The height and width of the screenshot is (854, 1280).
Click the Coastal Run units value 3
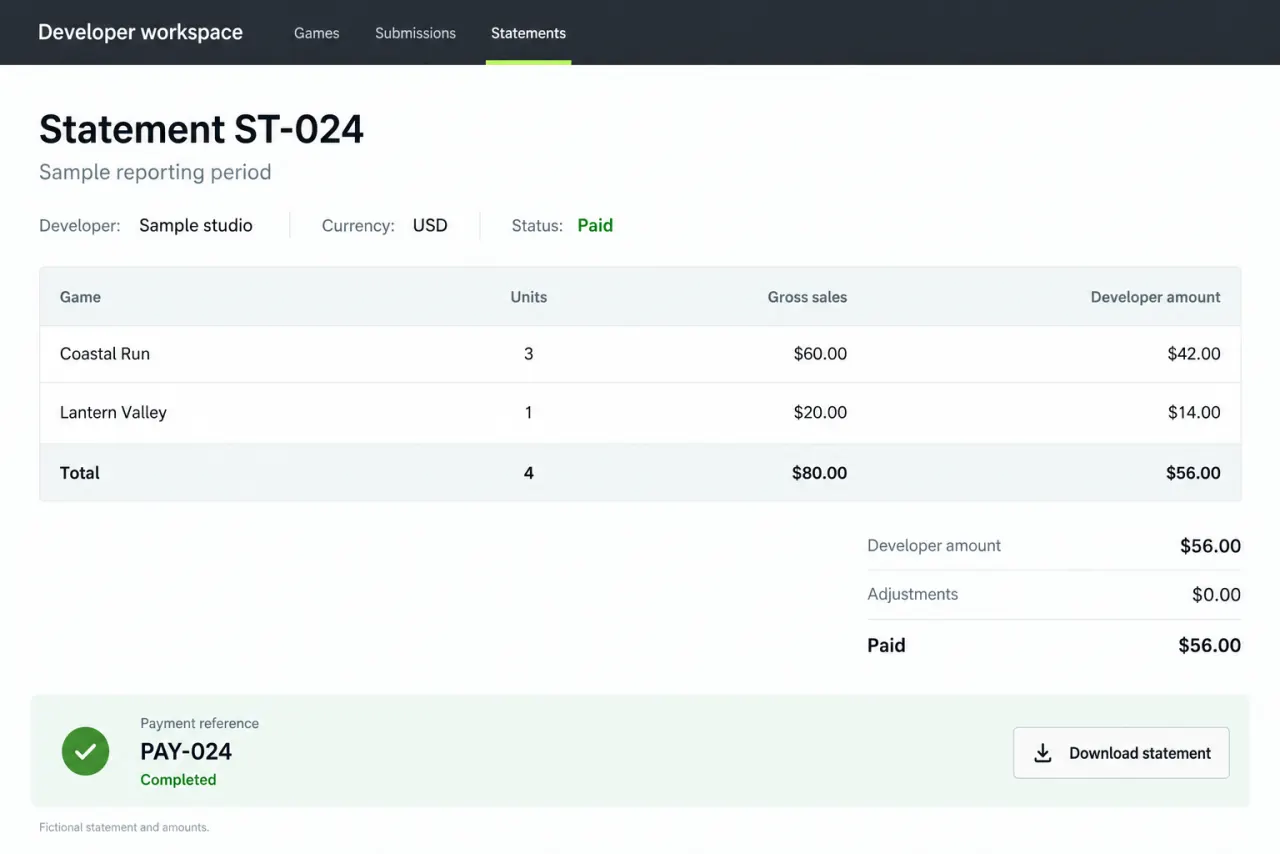point(529,353)
